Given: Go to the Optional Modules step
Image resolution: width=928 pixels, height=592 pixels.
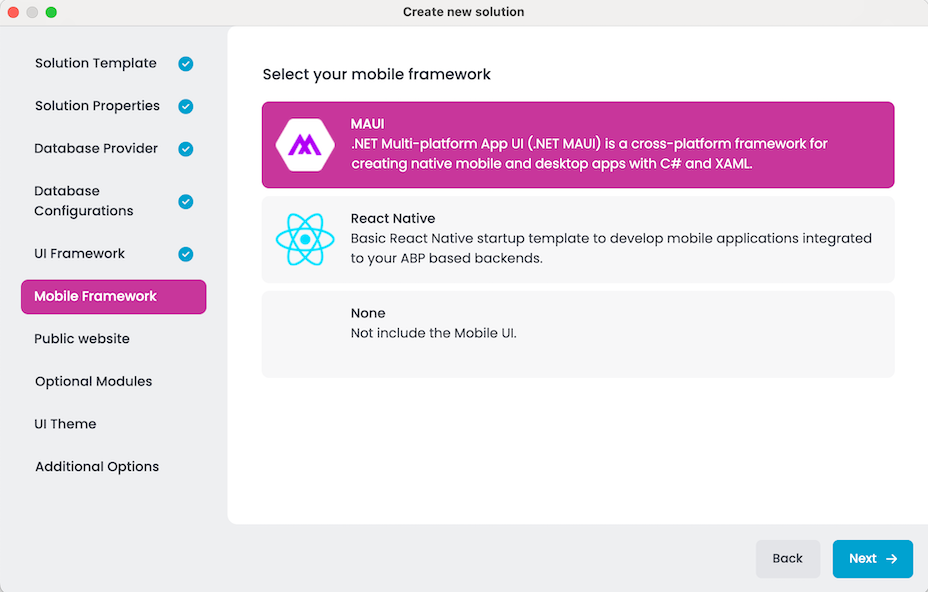Looking at the screenshot, I should (94, 381).
